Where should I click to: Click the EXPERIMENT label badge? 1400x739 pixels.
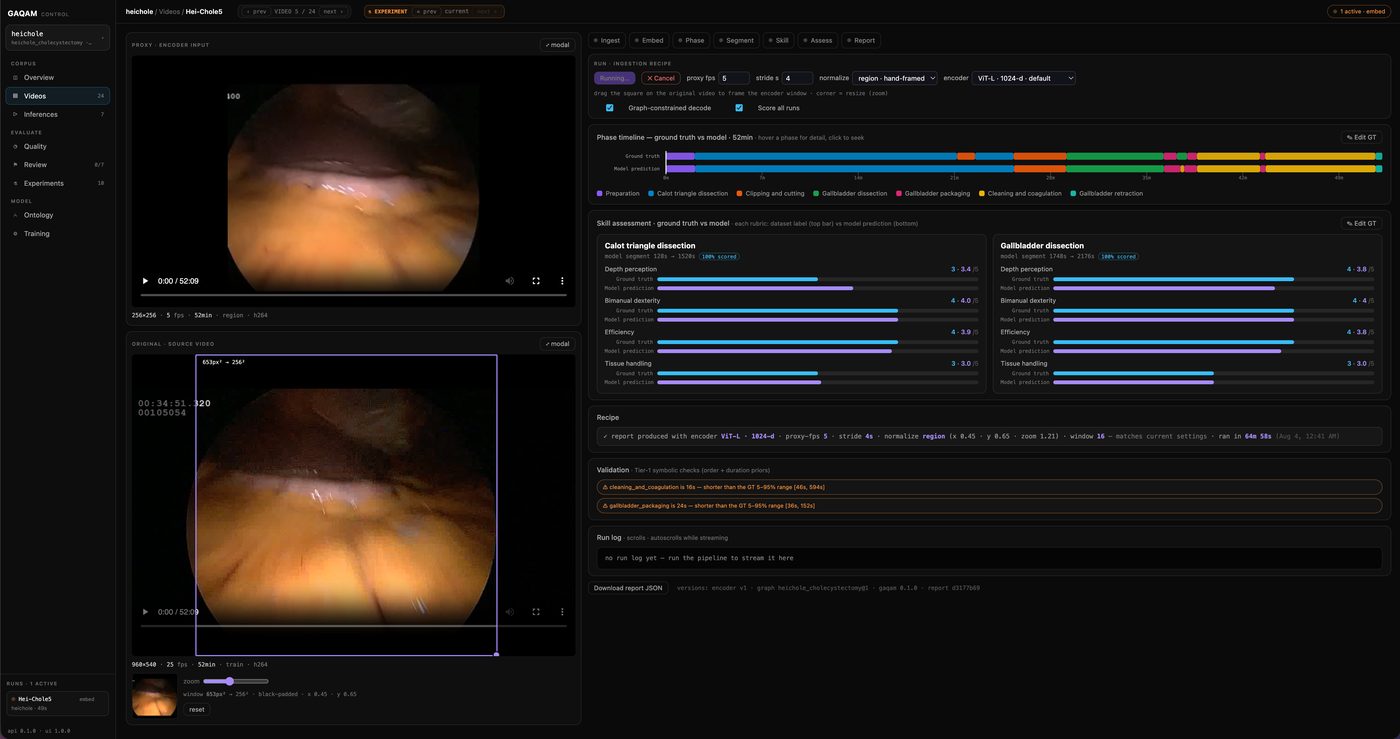pyautogui.click(x=388, y=11)
